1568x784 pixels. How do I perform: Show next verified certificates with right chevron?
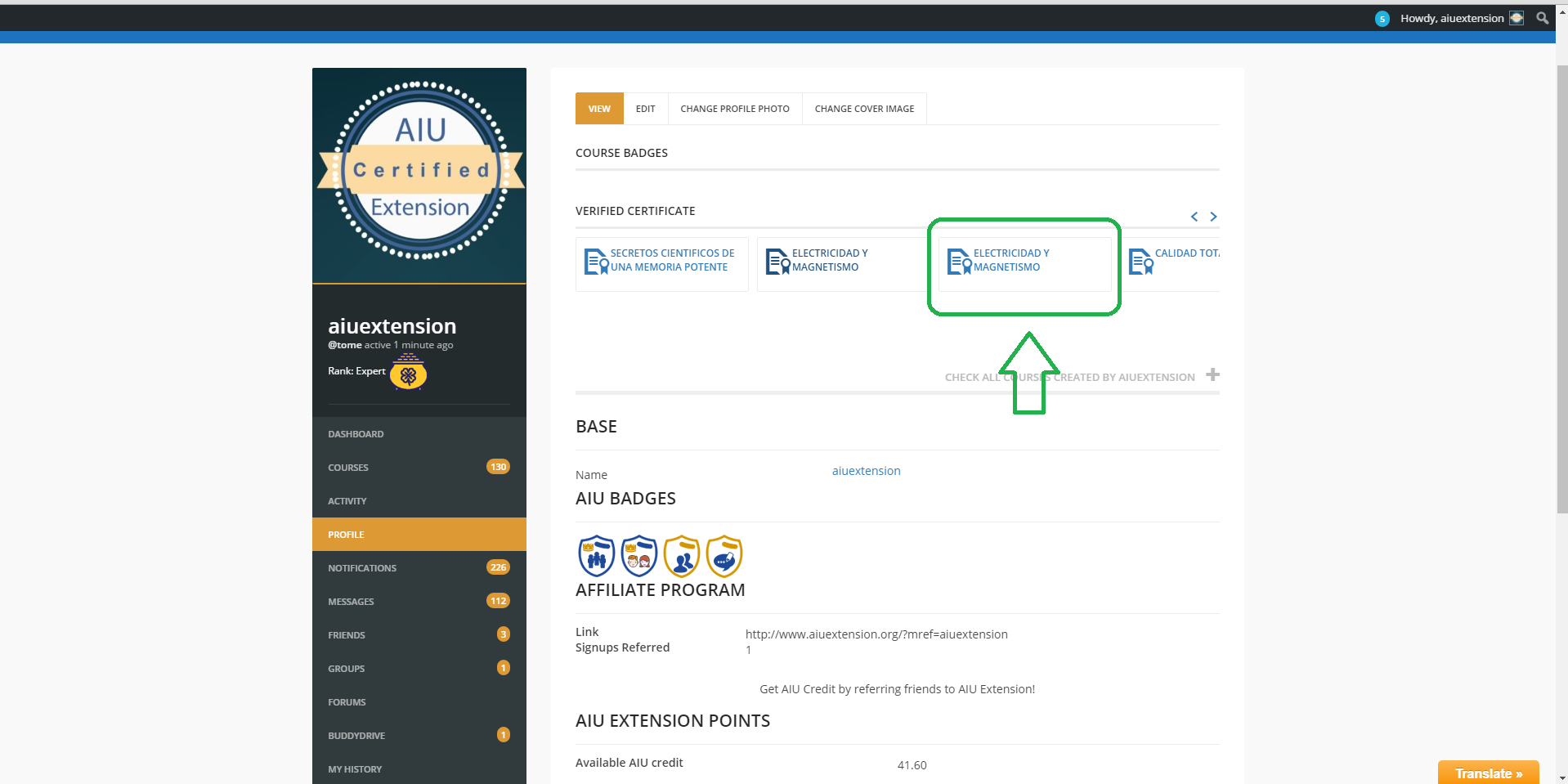tap(1213, 217)
